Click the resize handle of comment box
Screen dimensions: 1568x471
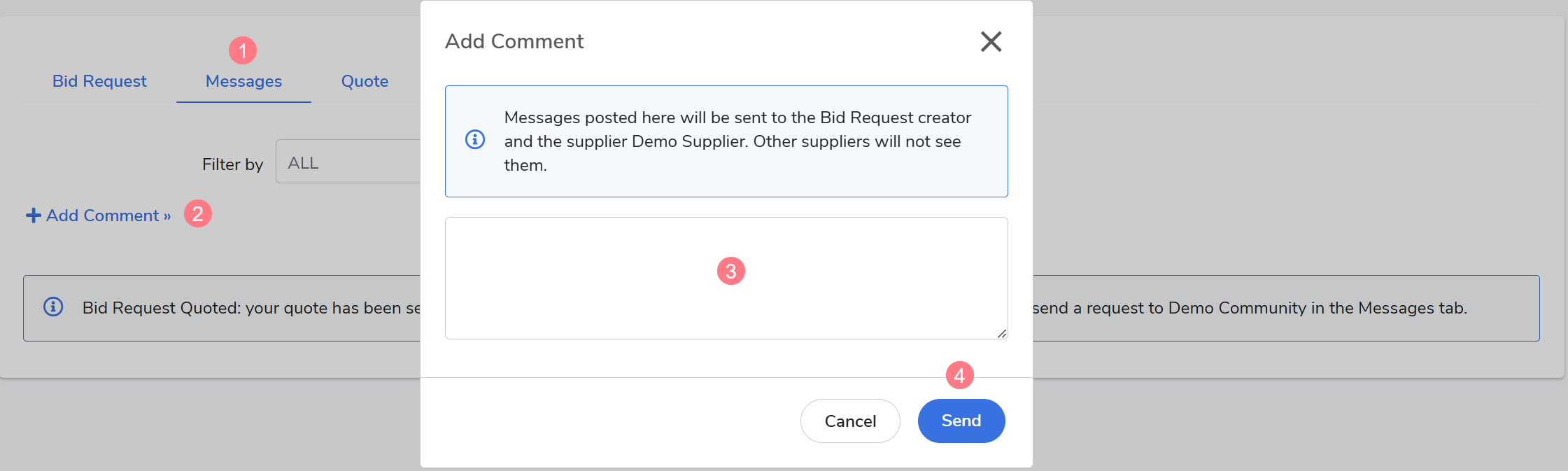point(1002,334)
